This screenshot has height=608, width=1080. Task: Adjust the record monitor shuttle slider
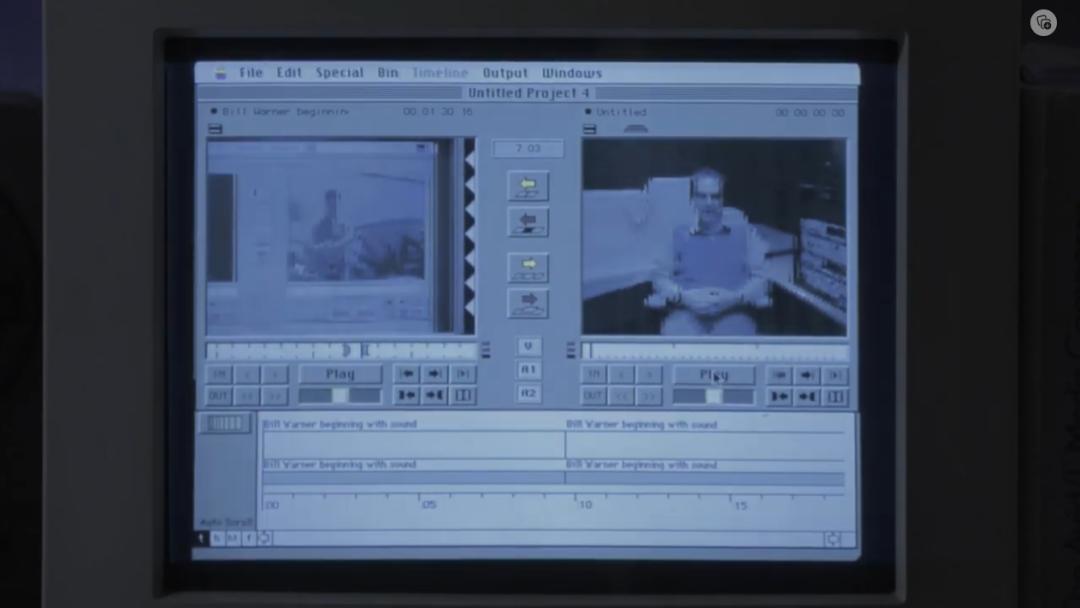tap(714, 397)
